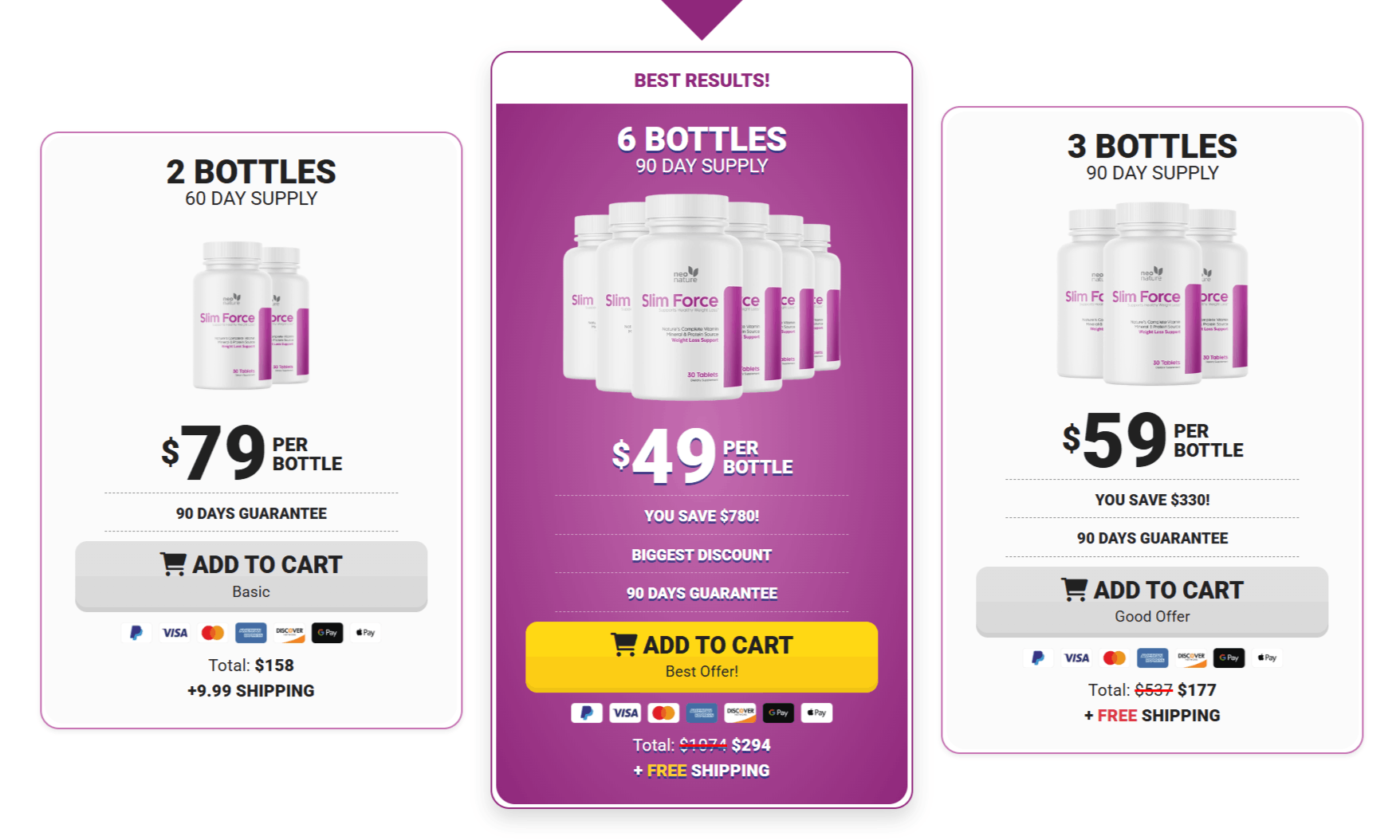Click the Best Results! banner heading
This screenshot has height=840, width=1400.
[x=702, y=80]
